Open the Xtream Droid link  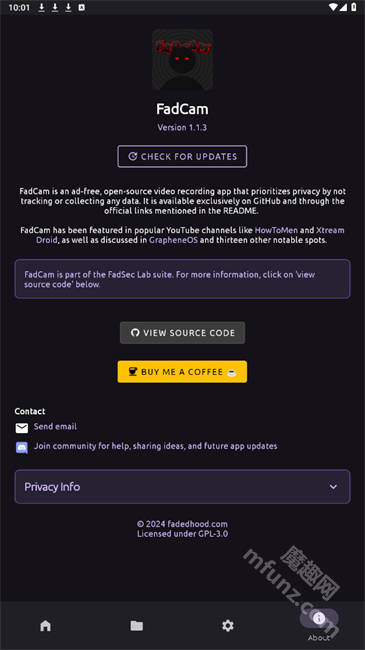pos(190,235)
